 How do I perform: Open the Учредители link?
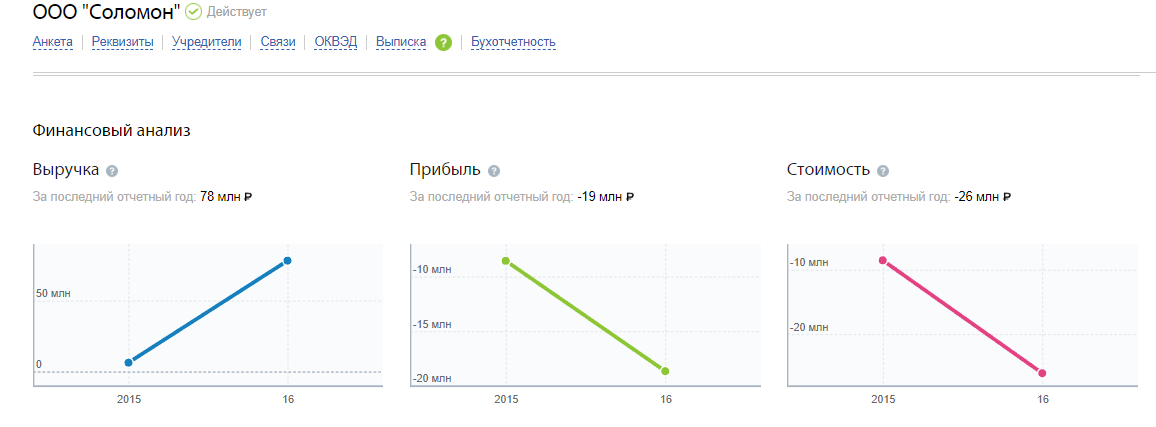tap(207, 42)
